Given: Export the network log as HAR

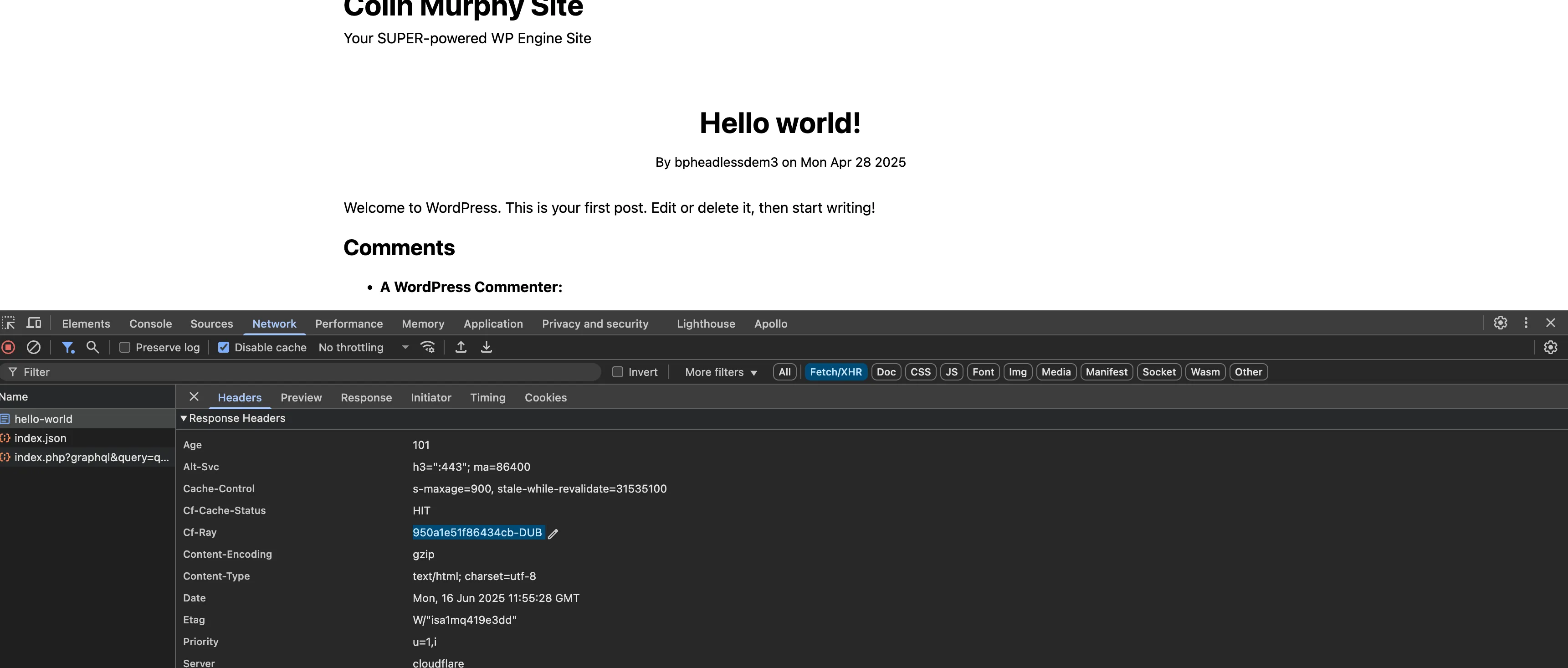Looking at the screenshot, I should [487, 347].
